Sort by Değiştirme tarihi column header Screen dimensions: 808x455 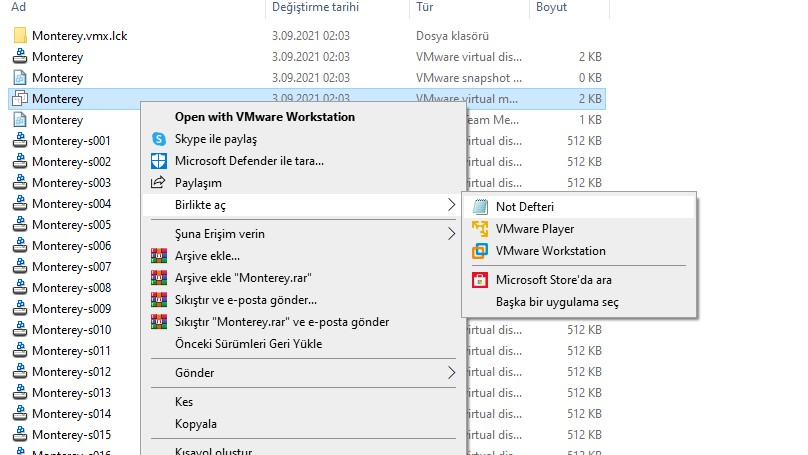click(315, 7)
